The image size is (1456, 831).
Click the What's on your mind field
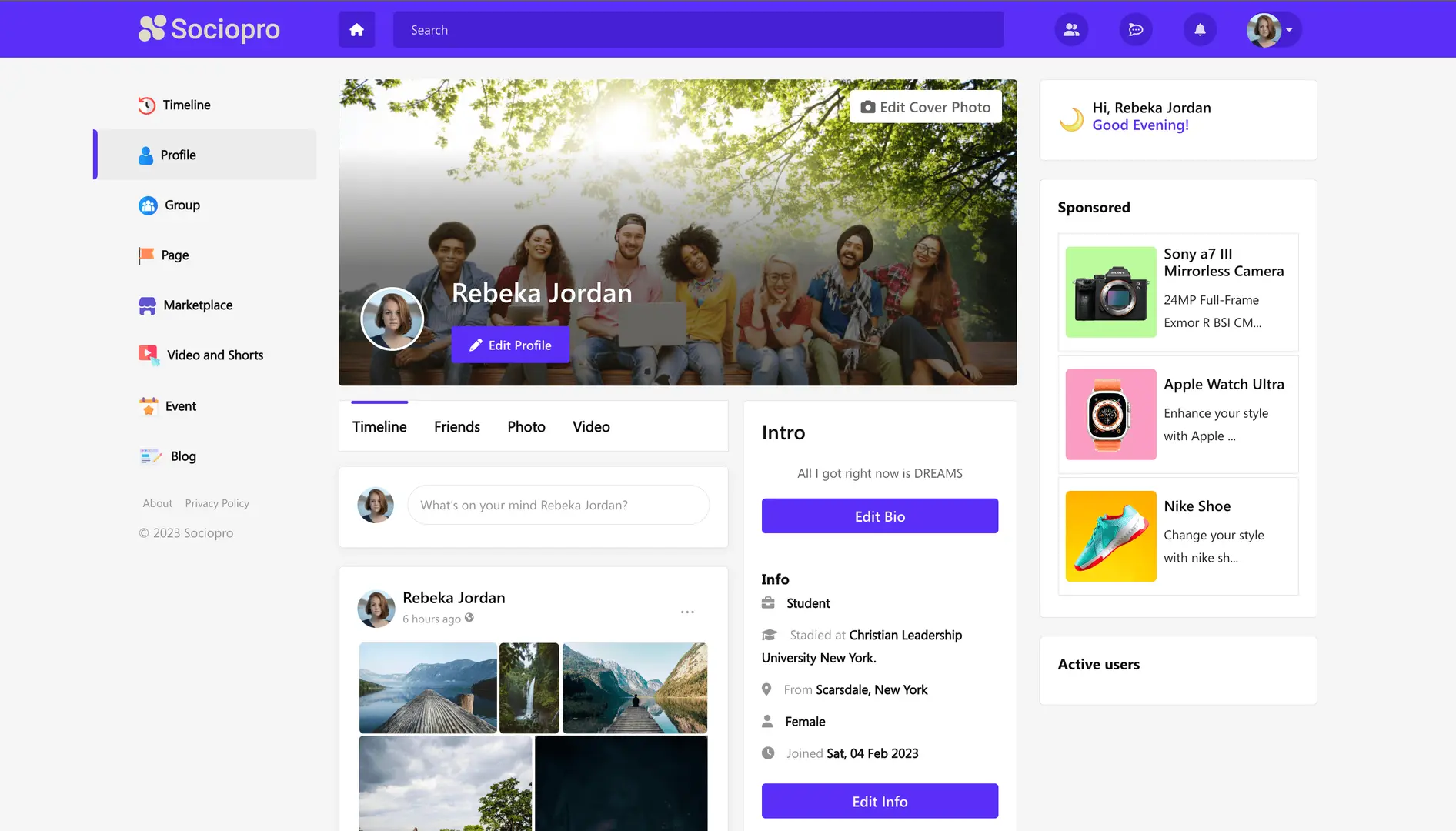point(558,505)
